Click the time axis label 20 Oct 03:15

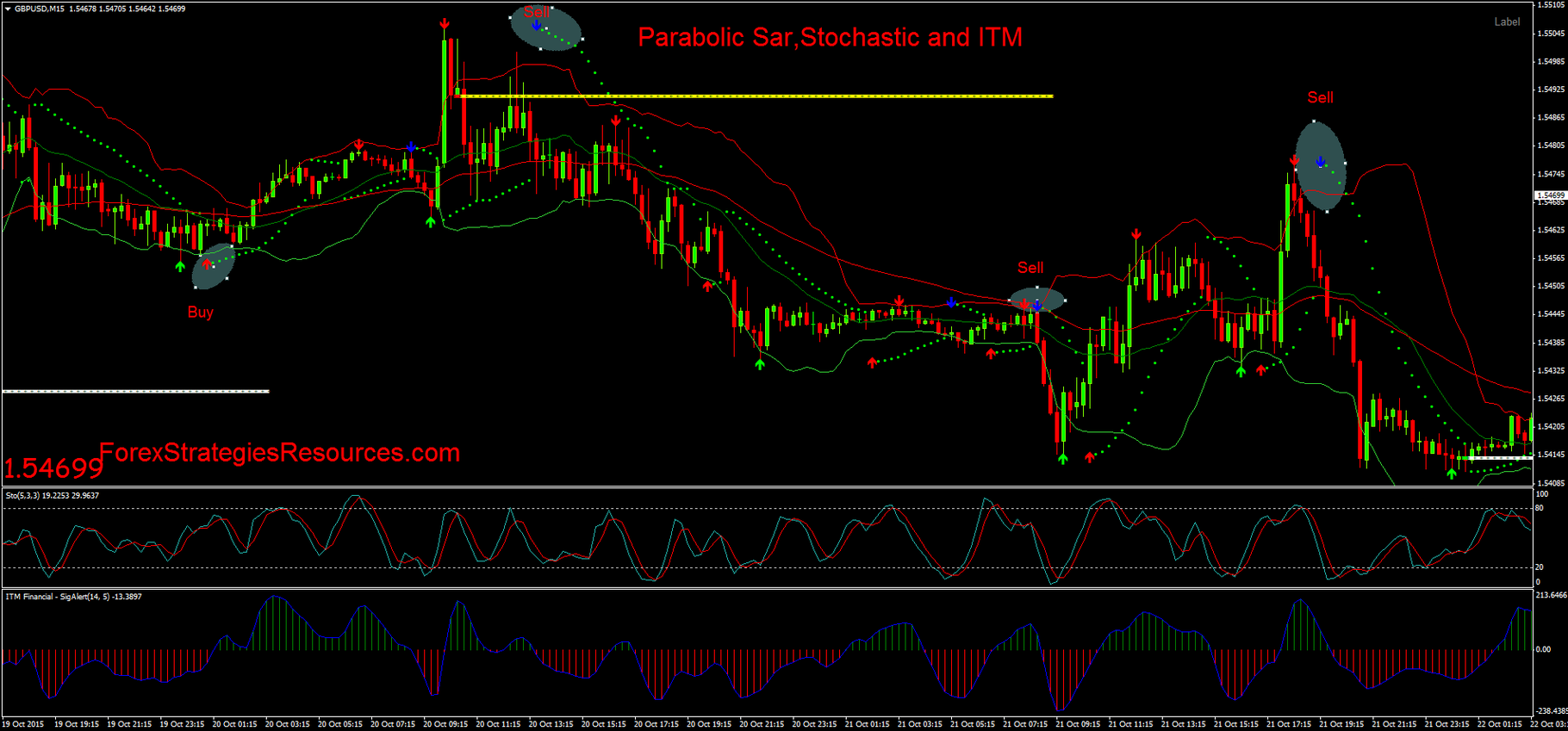pyautogui.click(x=287, y=724)
